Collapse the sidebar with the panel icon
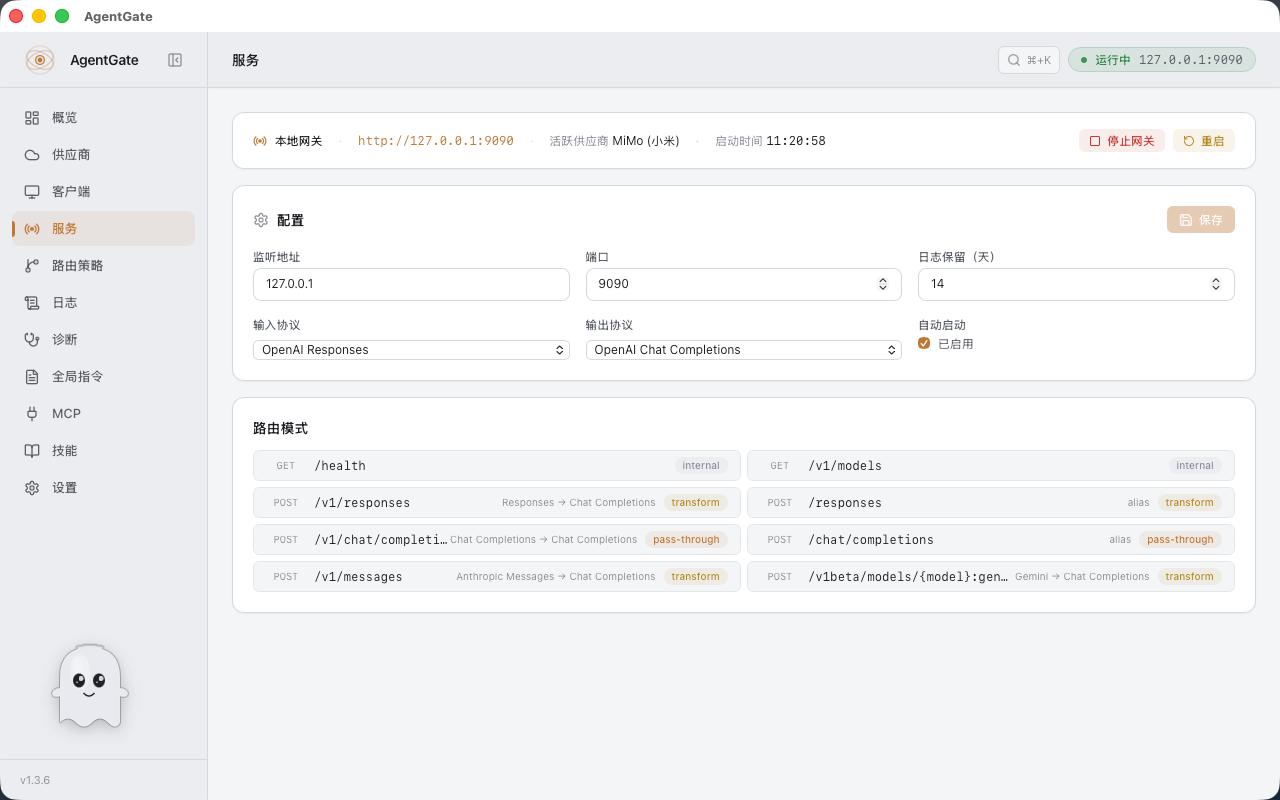The height and width of the screenshot is (800, 1280). (x=175, y=60)
